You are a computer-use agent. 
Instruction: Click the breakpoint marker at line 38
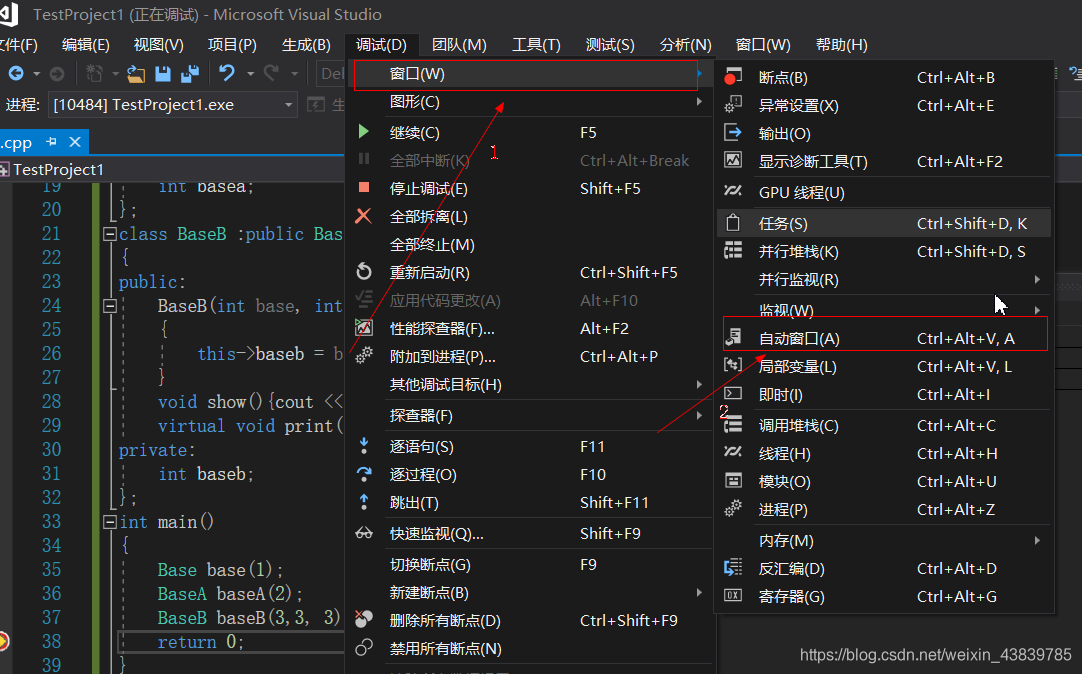[3, 641]
